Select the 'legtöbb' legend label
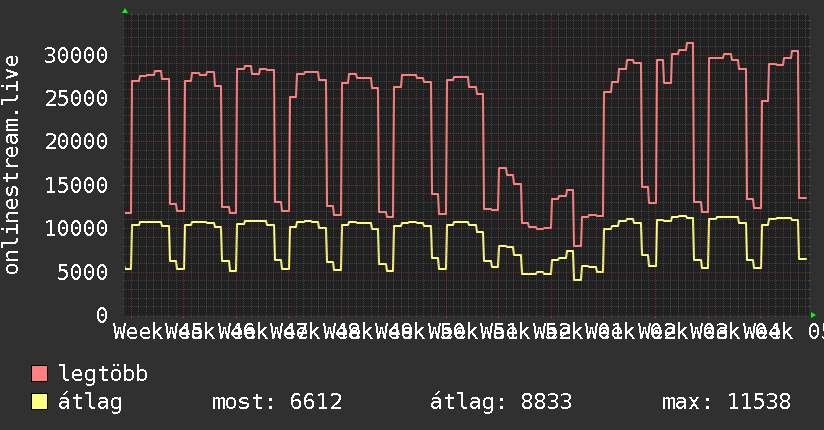Image resolution: width=824 pixels, height=430 pixels. tap(103, 373)
